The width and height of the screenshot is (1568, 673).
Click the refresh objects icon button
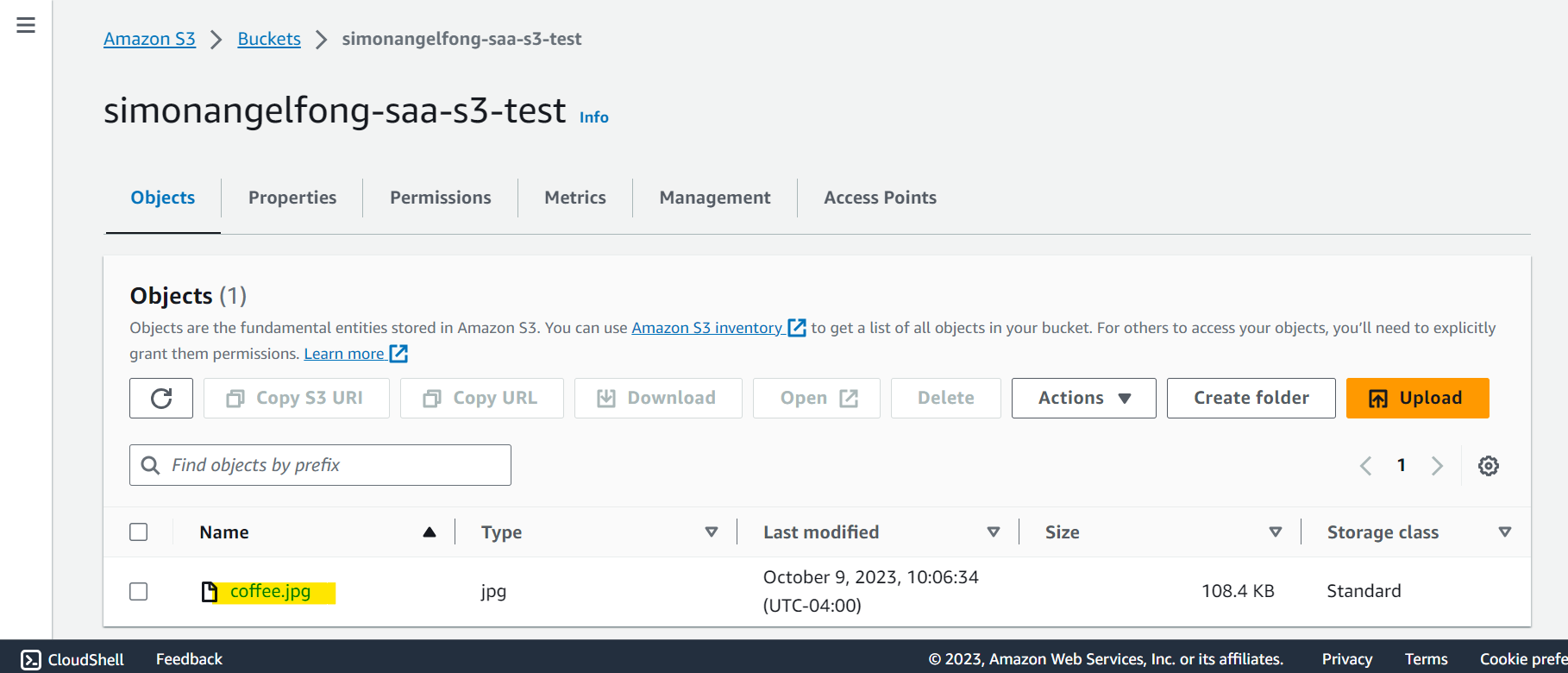(161, 398)
